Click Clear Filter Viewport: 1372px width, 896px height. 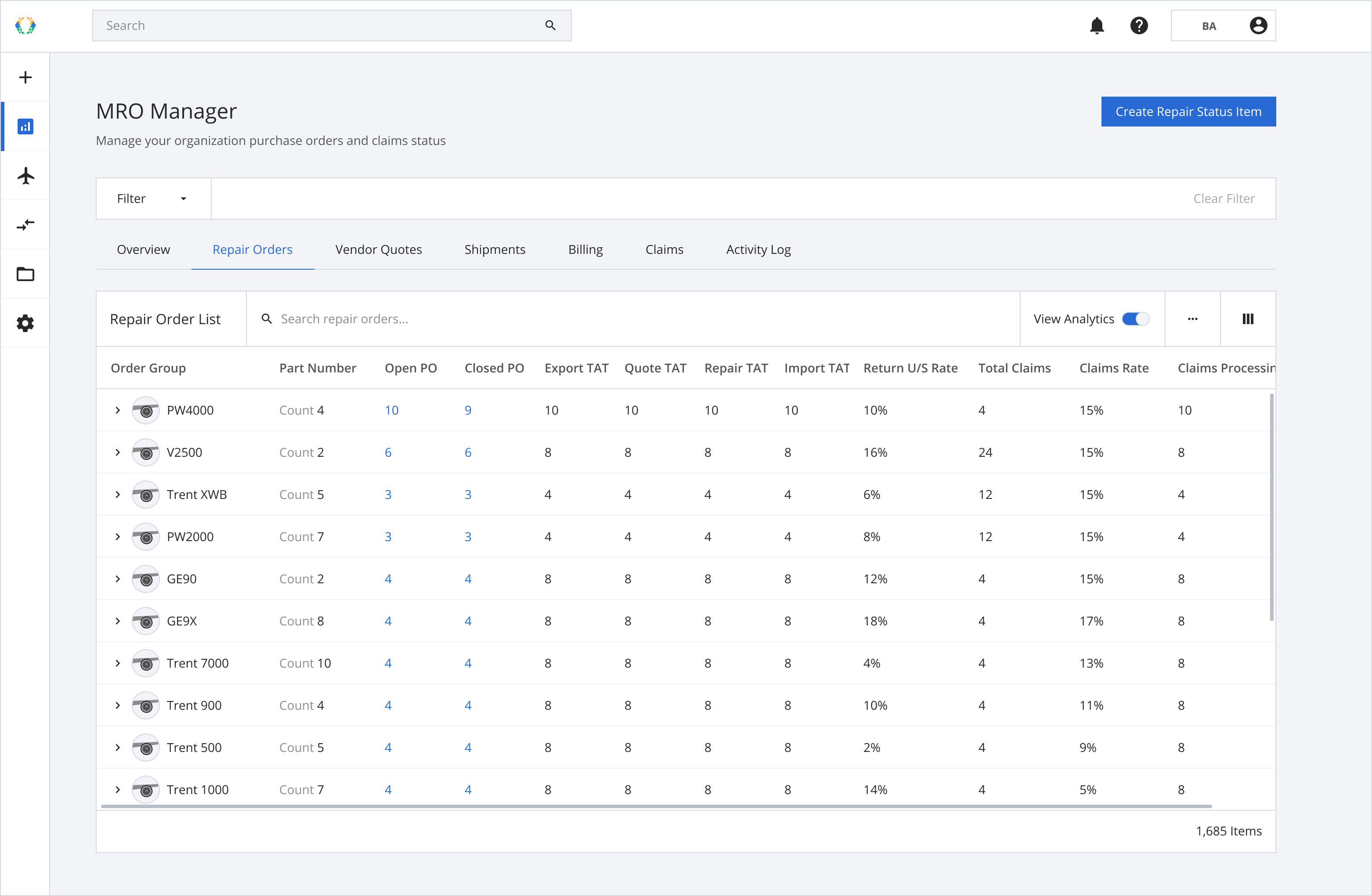tap(1223, 199)
